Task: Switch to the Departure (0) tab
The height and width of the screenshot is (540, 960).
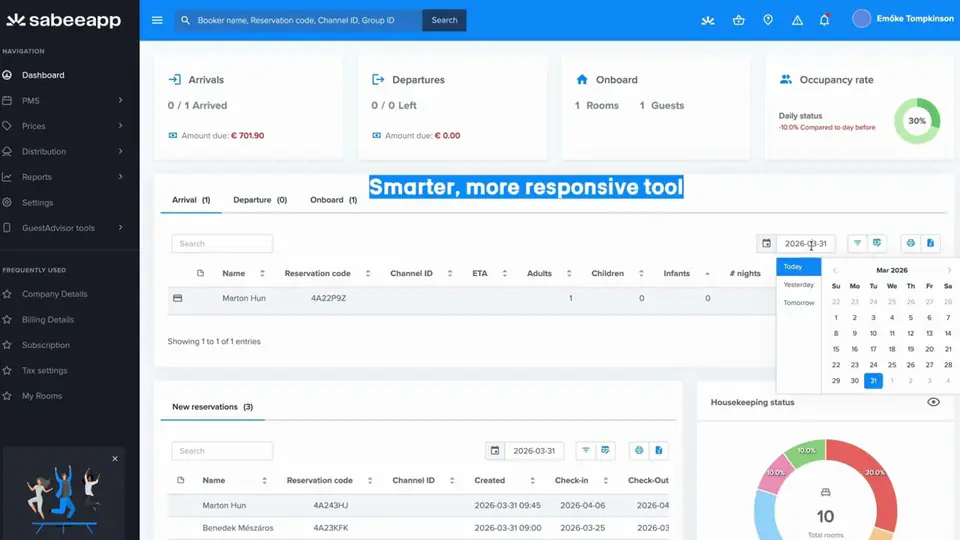Action: coord(260,200)
